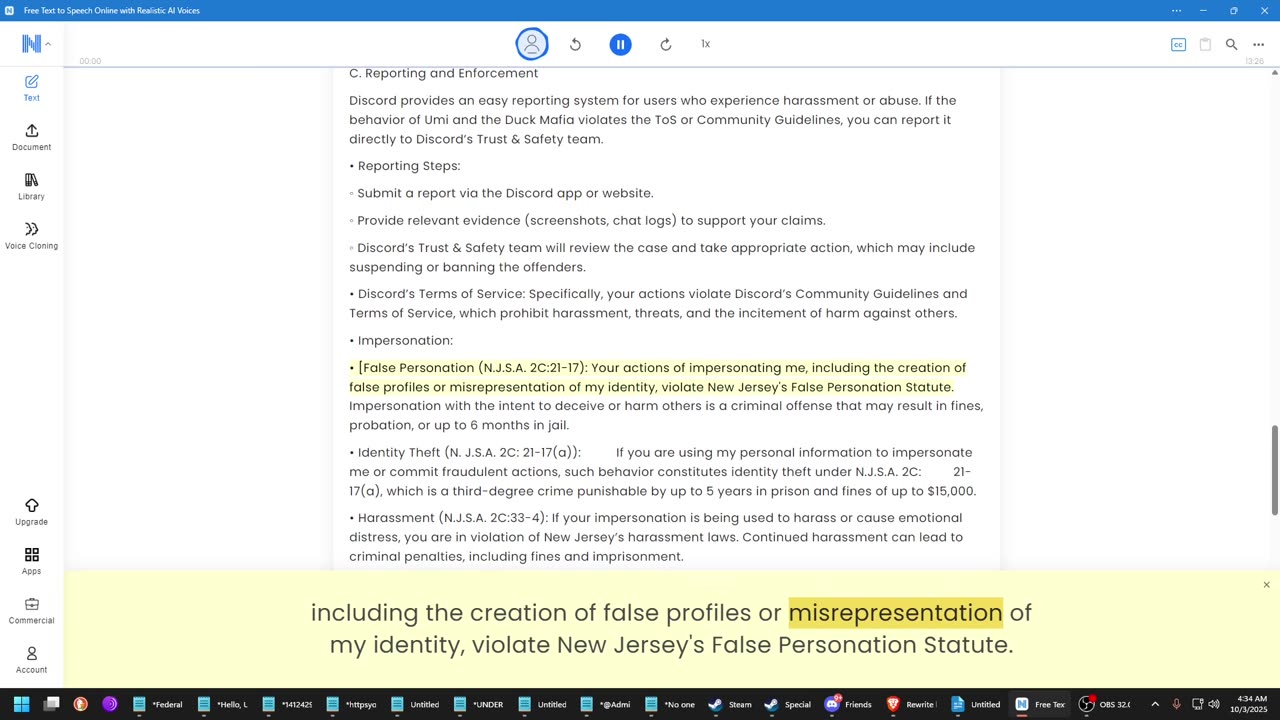Viewport: 1280px width, 720px height.
Task: Close the caption overlay bar
Action: 1266,585
